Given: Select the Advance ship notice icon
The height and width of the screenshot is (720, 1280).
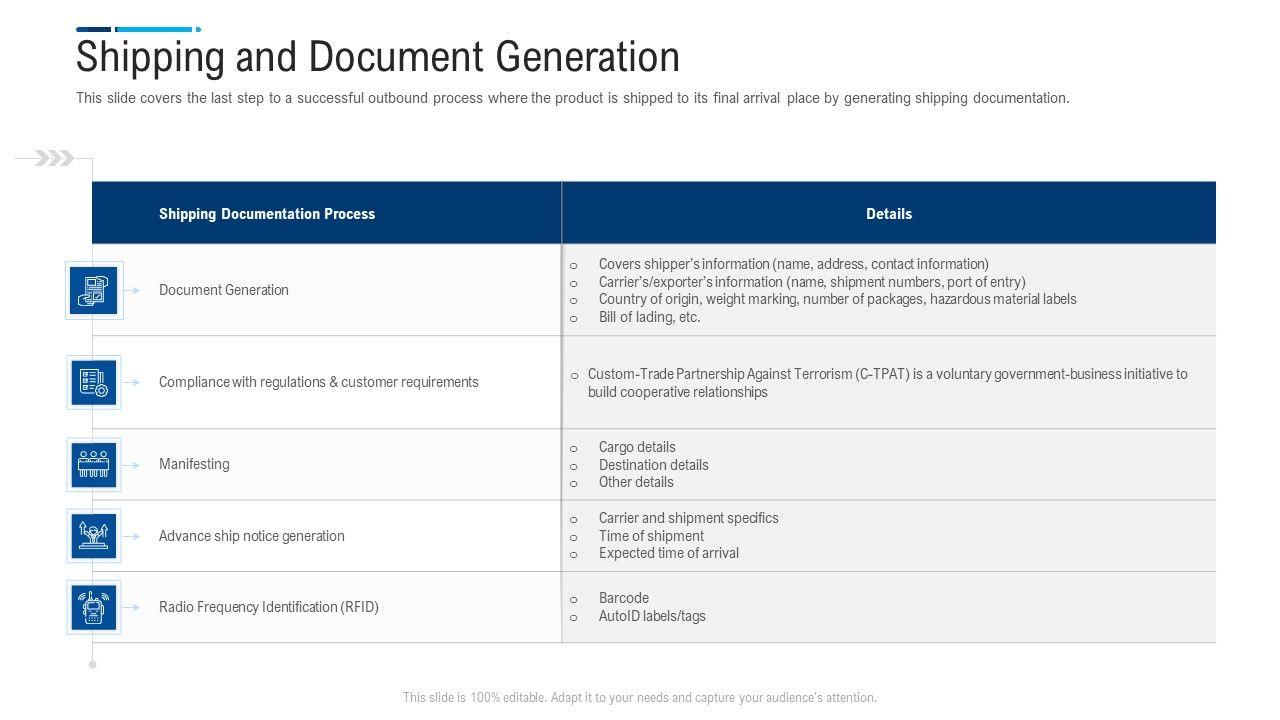Looking at the screenshot, I should (x=94, y=536).
